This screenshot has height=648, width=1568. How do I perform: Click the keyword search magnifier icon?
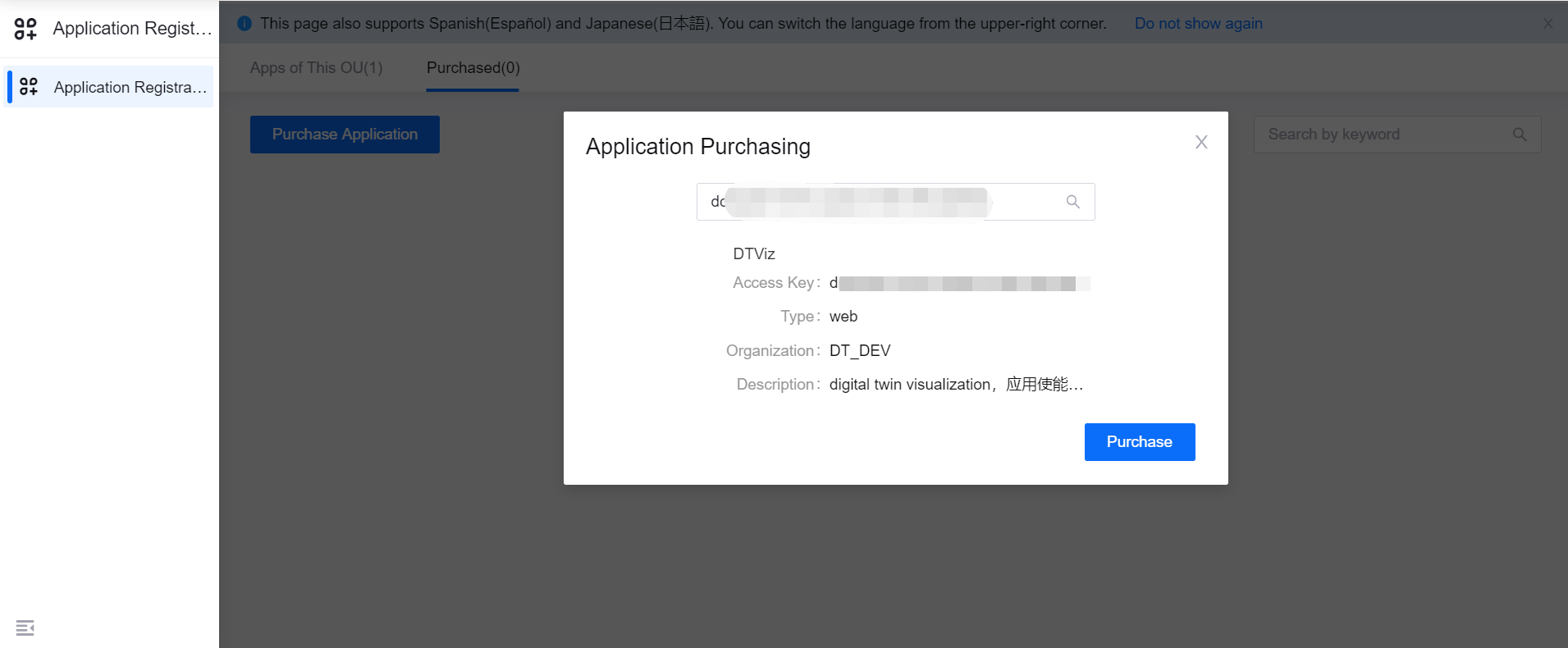click(x=1520, y=135)
